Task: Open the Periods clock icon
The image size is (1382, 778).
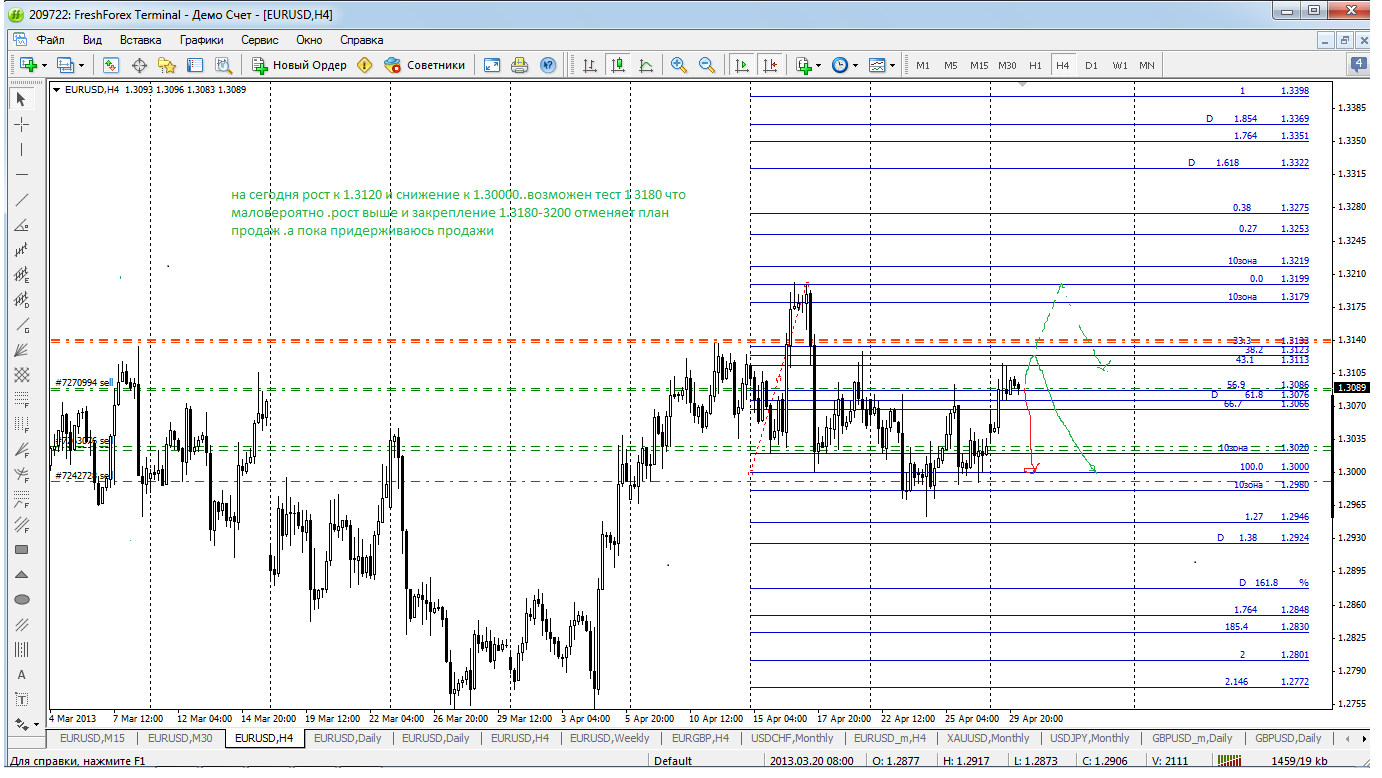Action: pos(839,65)
